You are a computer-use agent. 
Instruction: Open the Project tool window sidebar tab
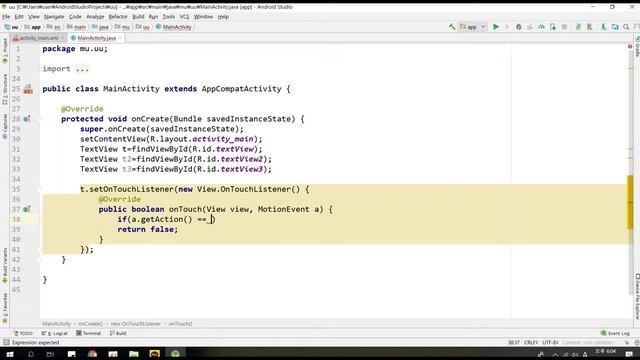[5, 50]
